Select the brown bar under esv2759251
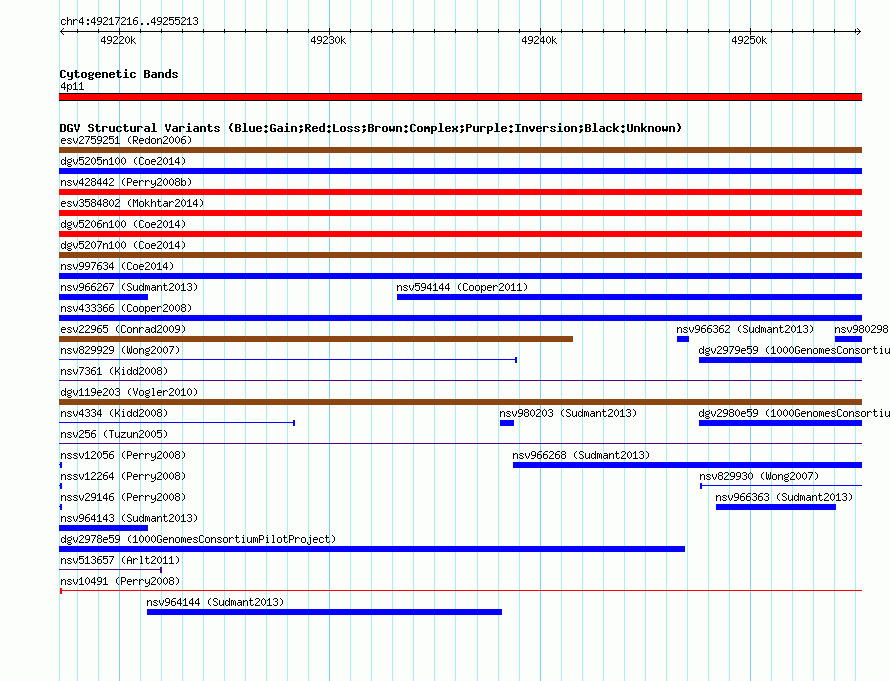The height and width of the screenshot is (681, 890). 460,150
